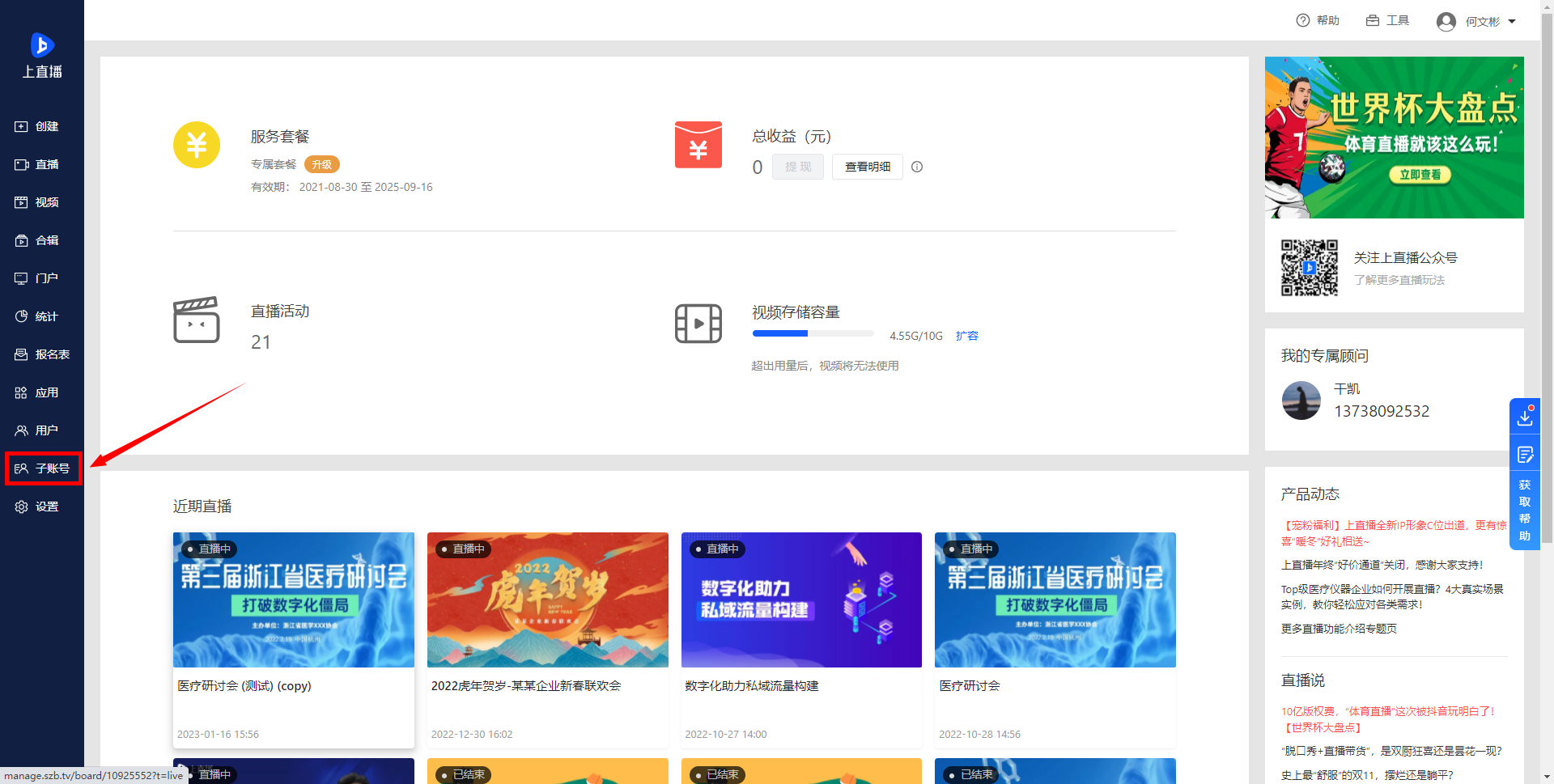The image size is (1554, 784).
Task: Open the 创建 sidebar item
Action: 37,126
